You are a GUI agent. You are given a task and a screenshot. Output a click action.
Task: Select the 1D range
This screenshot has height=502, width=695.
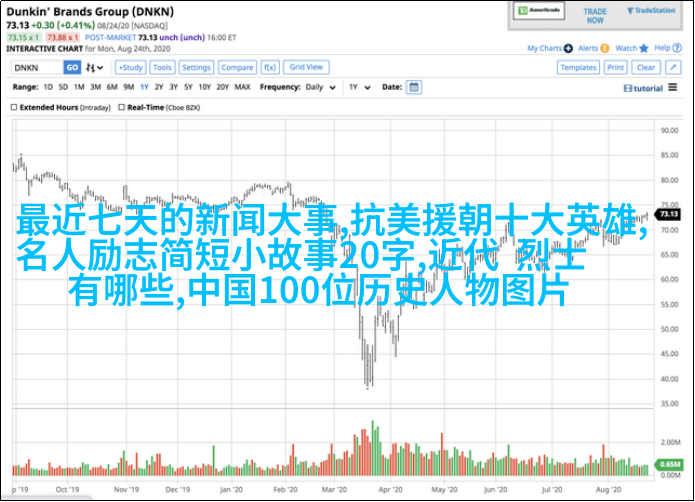[48, 87]
